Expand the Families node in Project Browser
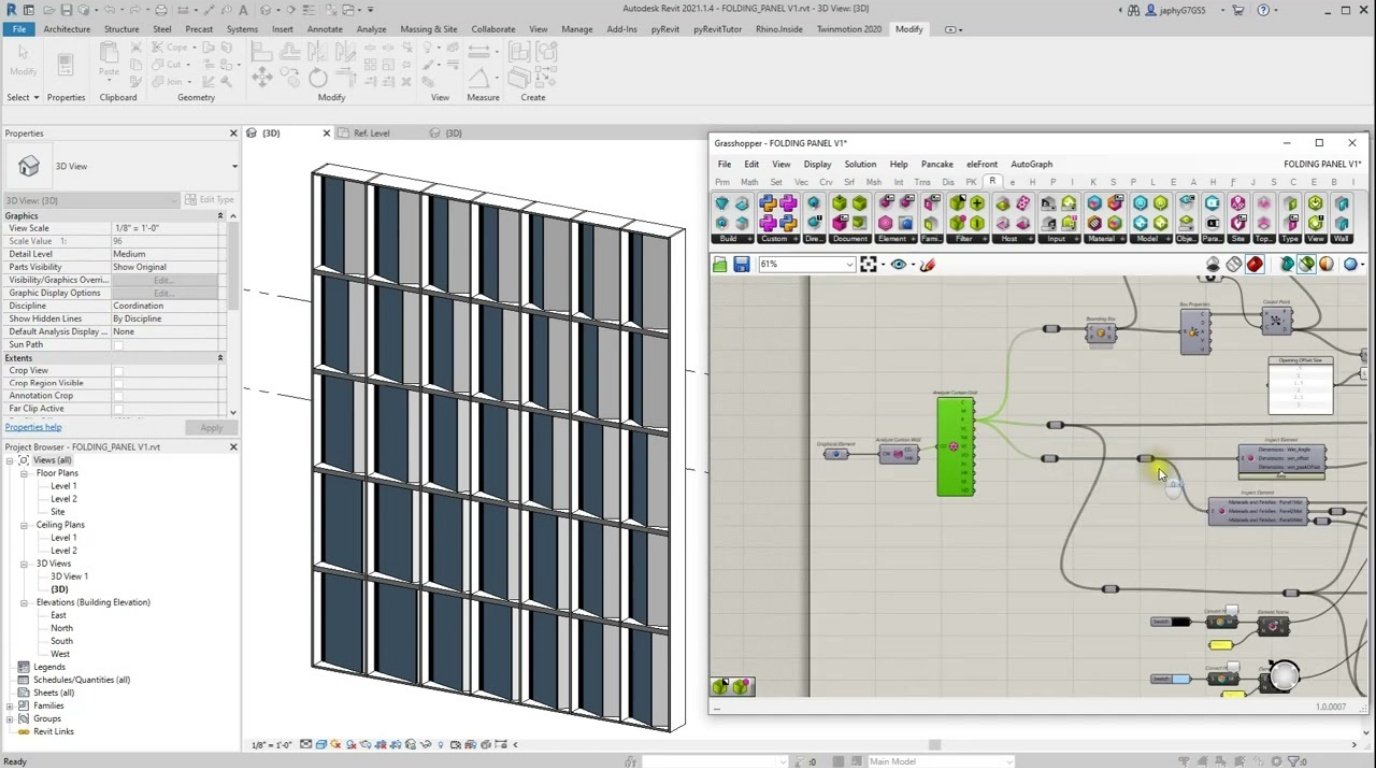This screenshot has height=768, width=1376. [10, 706]
